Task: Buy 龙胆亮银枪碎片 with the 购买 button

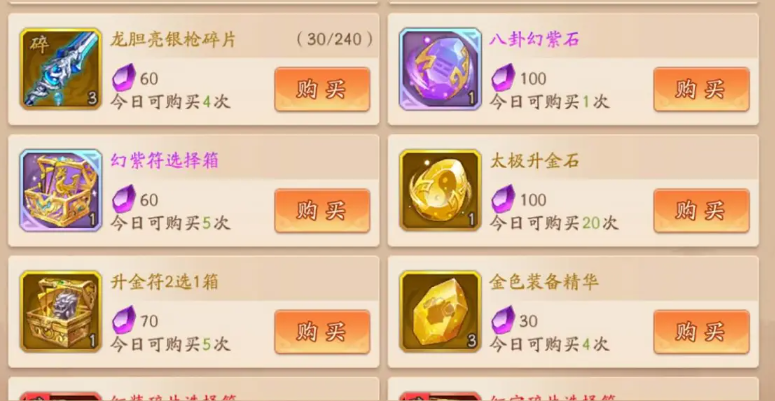Action: point(322,89)
